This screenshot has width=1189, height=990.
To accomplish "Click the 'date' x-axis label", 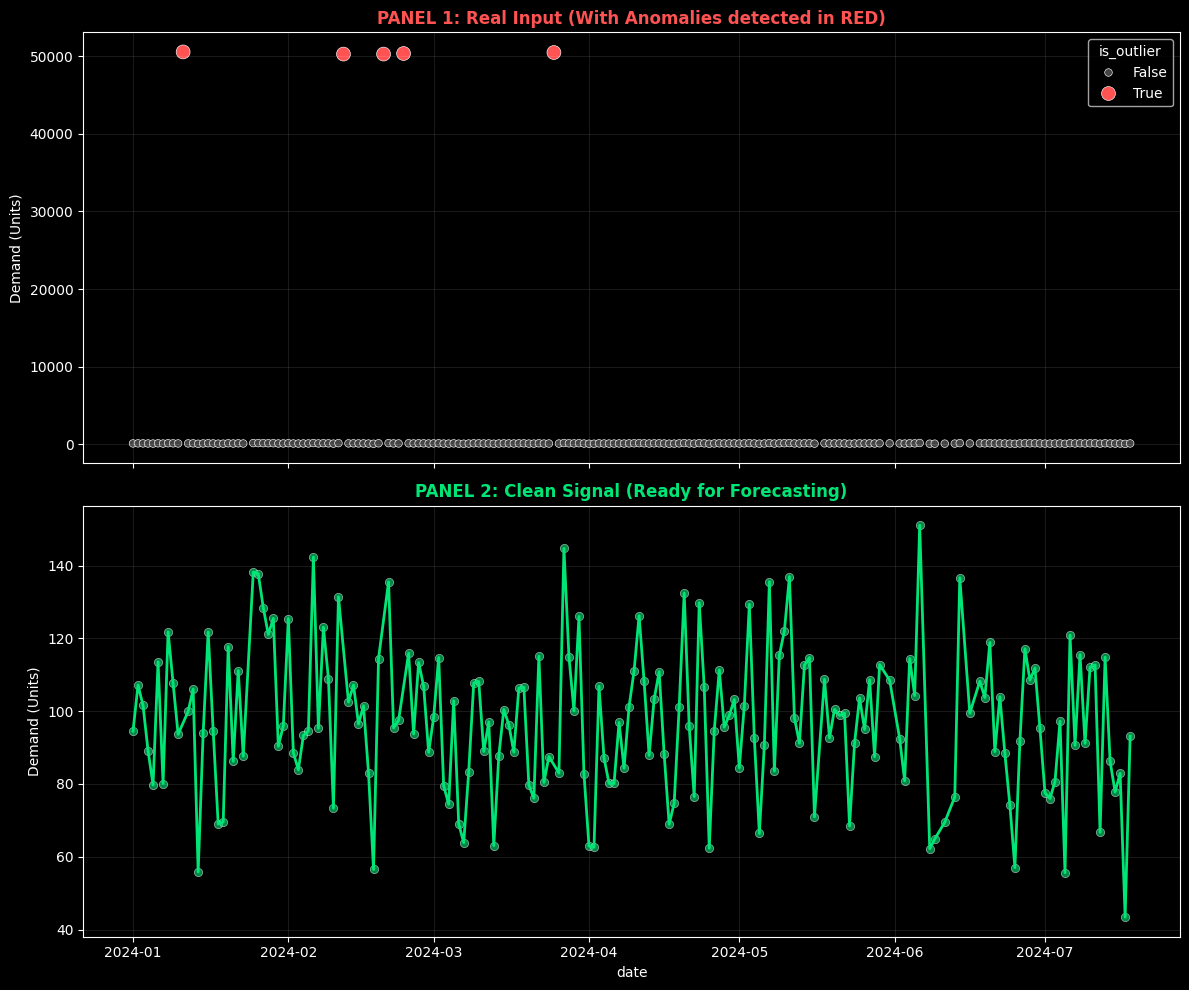I will click(631, 972).
